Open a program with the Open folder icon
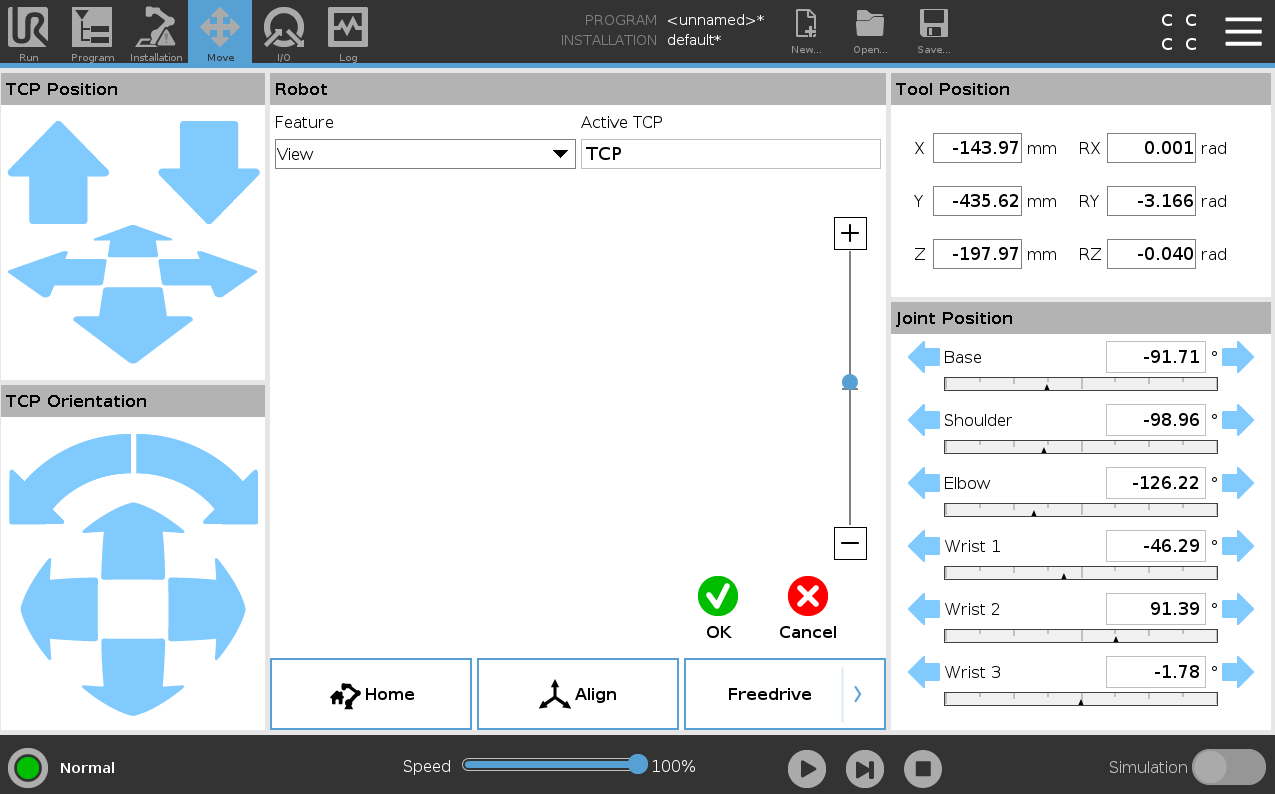 [870, 31]
